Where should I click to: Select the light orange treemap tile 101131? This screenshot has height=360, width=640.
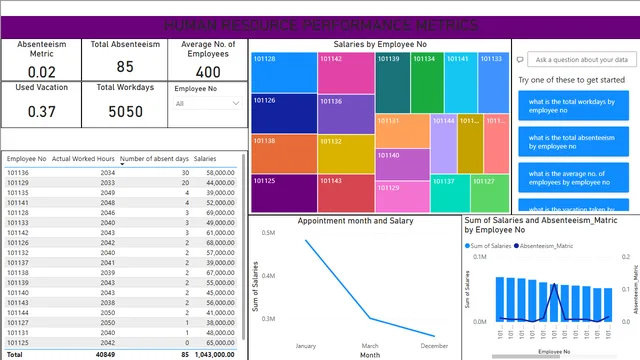point(402,131)
